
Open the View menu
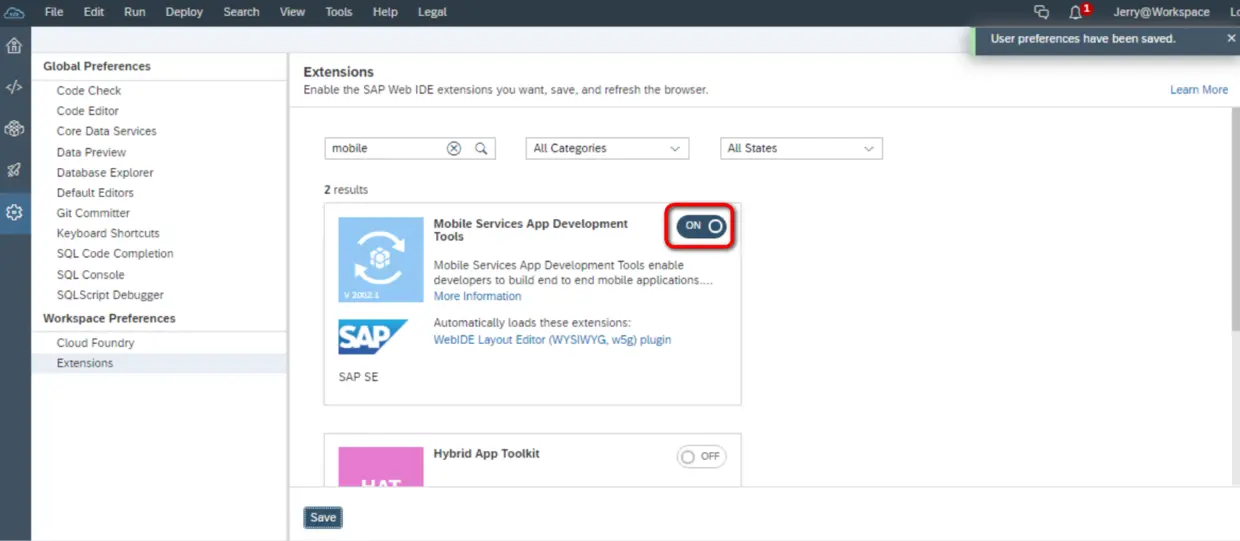pos(293,12)
